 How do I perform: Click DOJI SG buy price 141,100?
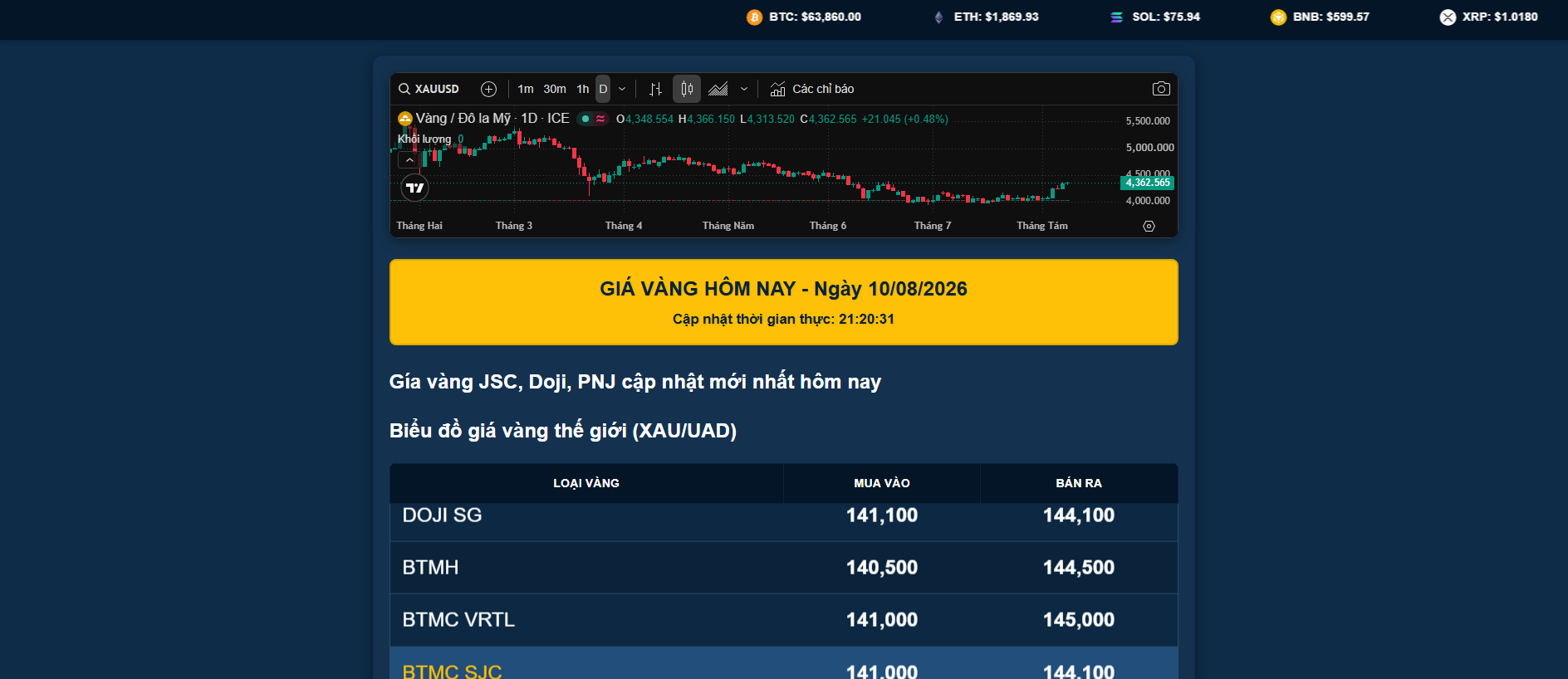pos(882,515)
